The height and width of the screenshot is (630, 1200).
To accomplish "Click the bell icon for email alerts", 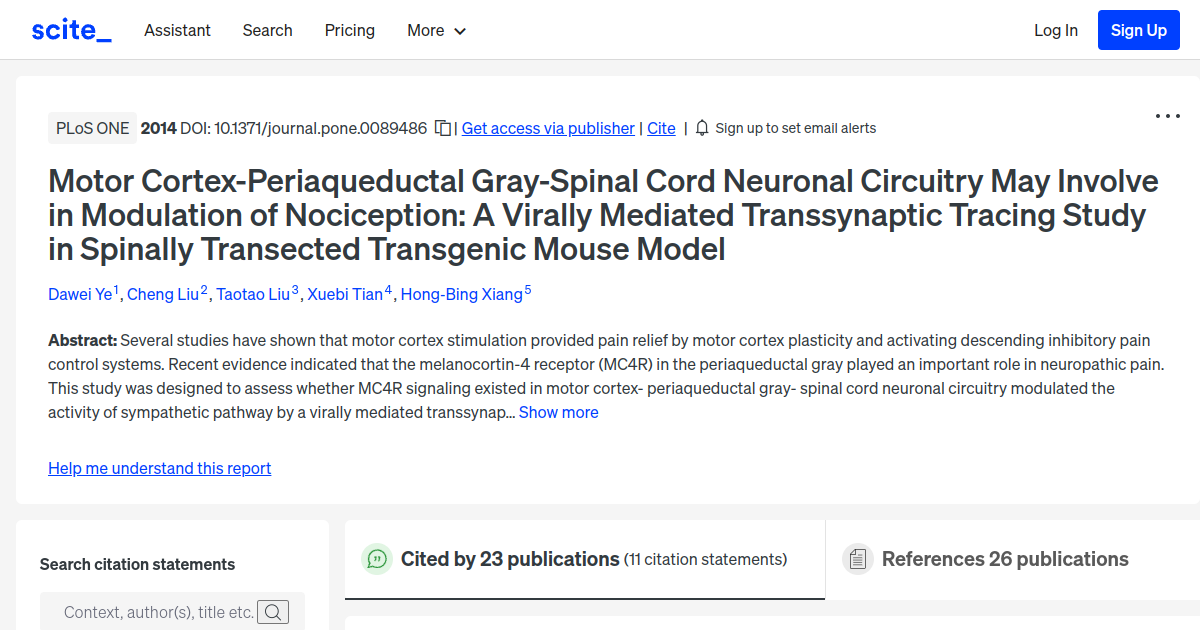I will pos(702,128).
